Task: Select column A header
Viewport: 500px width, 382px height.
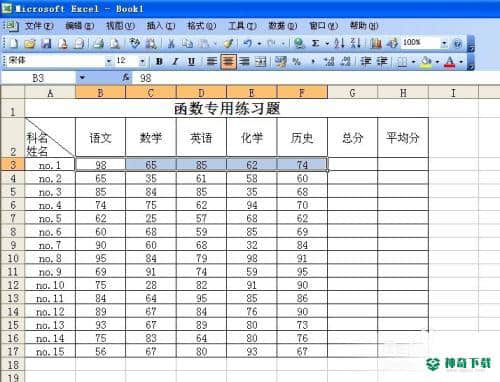Action: 50,92
